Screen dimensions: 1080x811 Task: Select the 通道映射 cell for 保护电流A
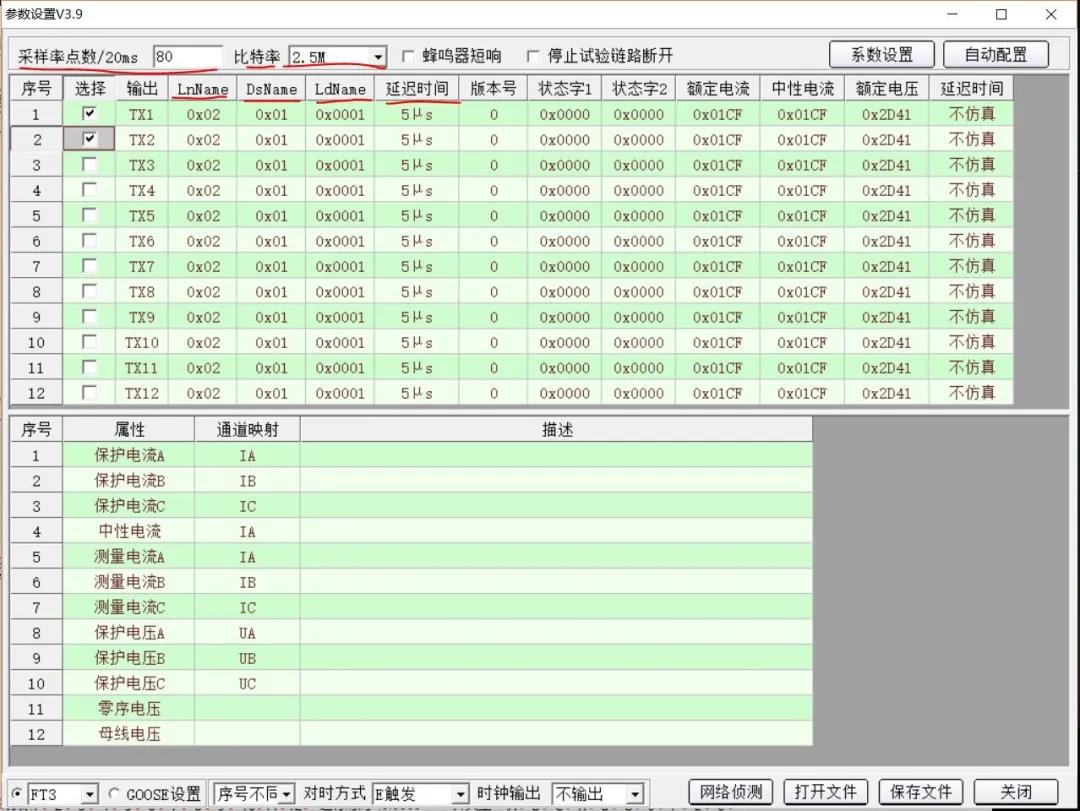(x=247, y=456)
